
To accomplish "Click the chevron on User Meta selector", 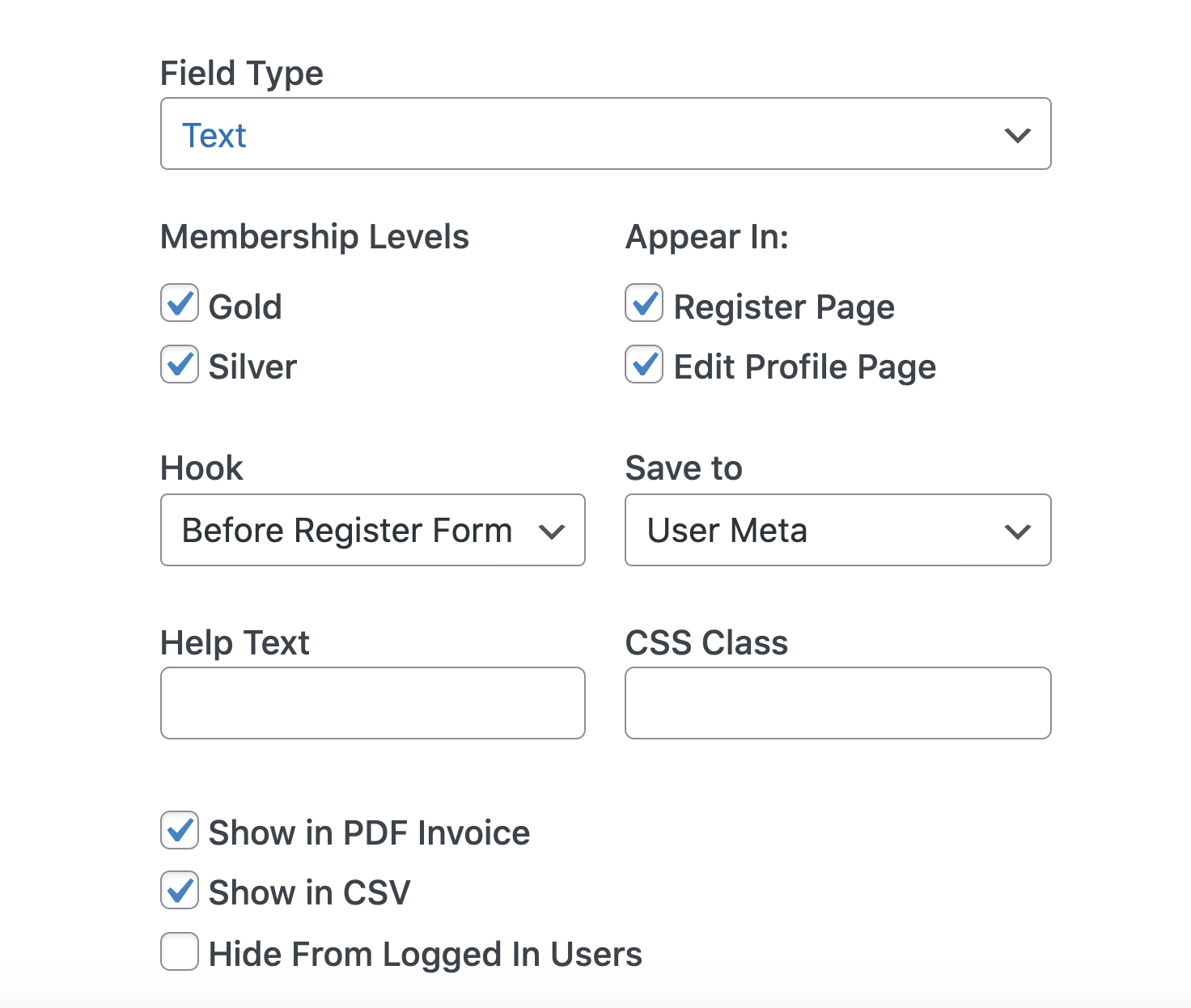I will (1018, 532).
